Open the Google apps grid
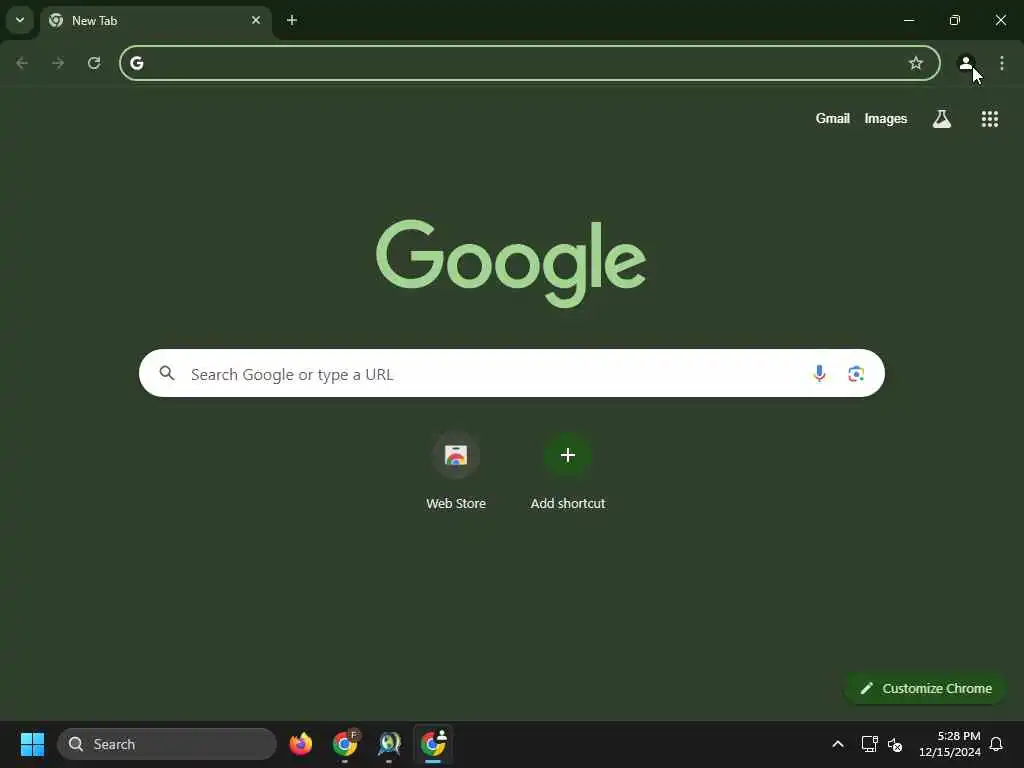The width and height of the screenshot is (1024, 768). pos(989,118)
